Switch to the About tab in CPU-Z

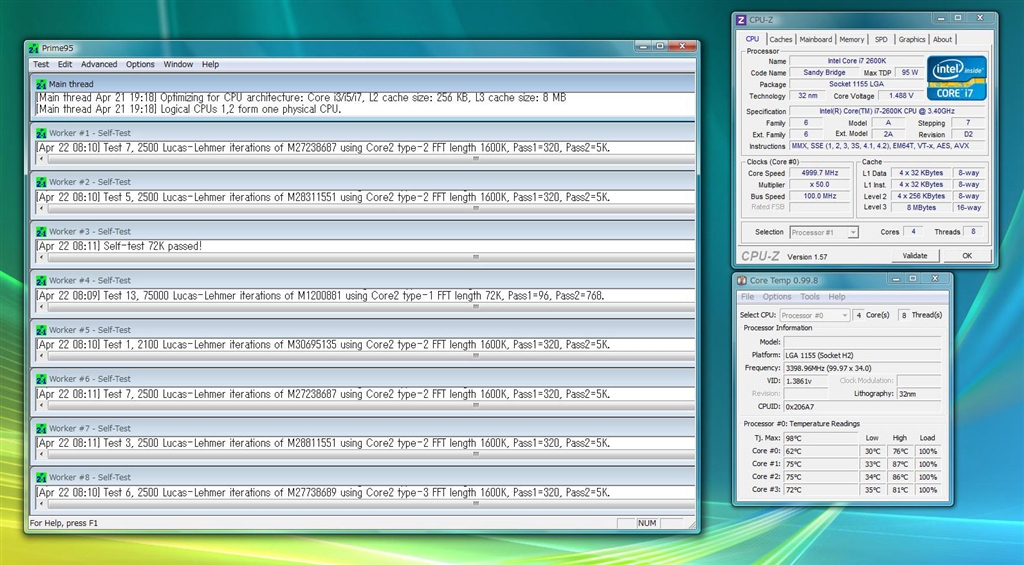point(942,40)
